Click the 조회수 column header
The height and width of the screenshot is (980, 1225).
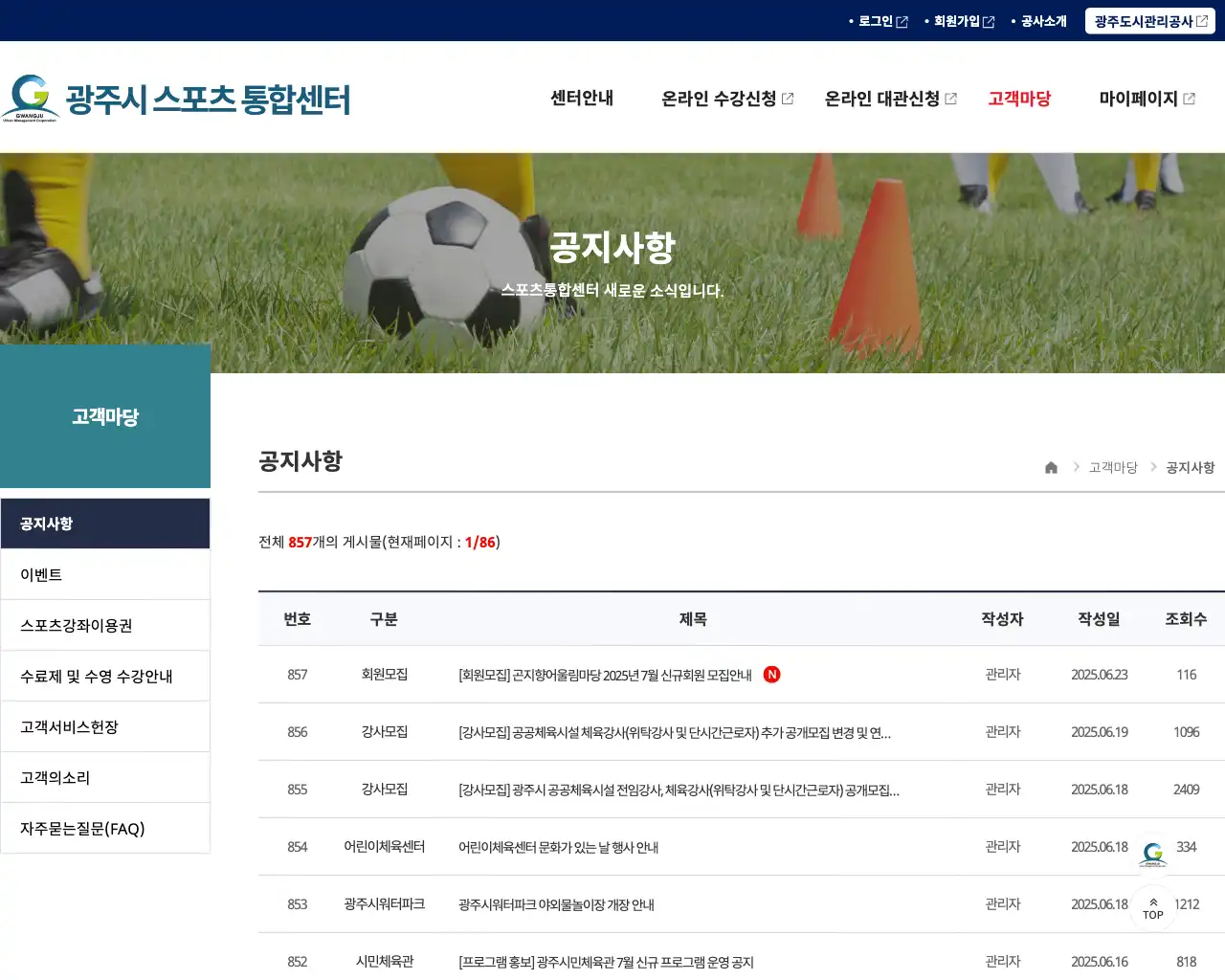[1186, 619]
